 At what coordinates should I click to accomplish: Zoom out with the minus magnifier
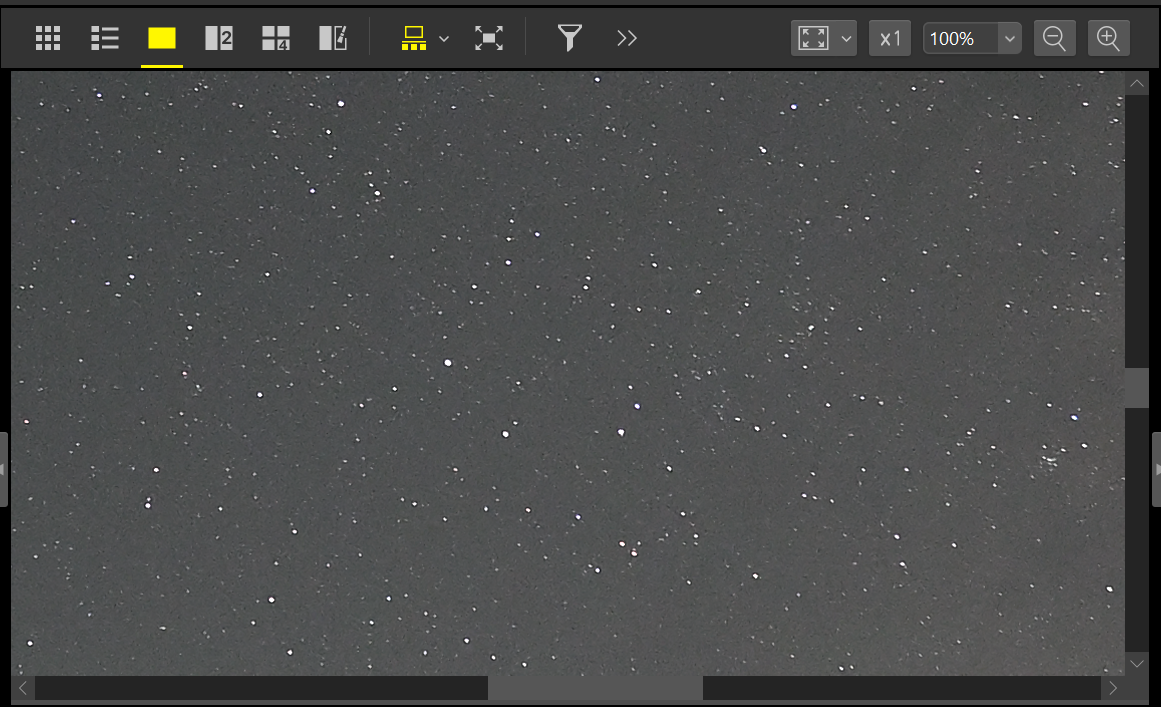(x=1054, y=39)
